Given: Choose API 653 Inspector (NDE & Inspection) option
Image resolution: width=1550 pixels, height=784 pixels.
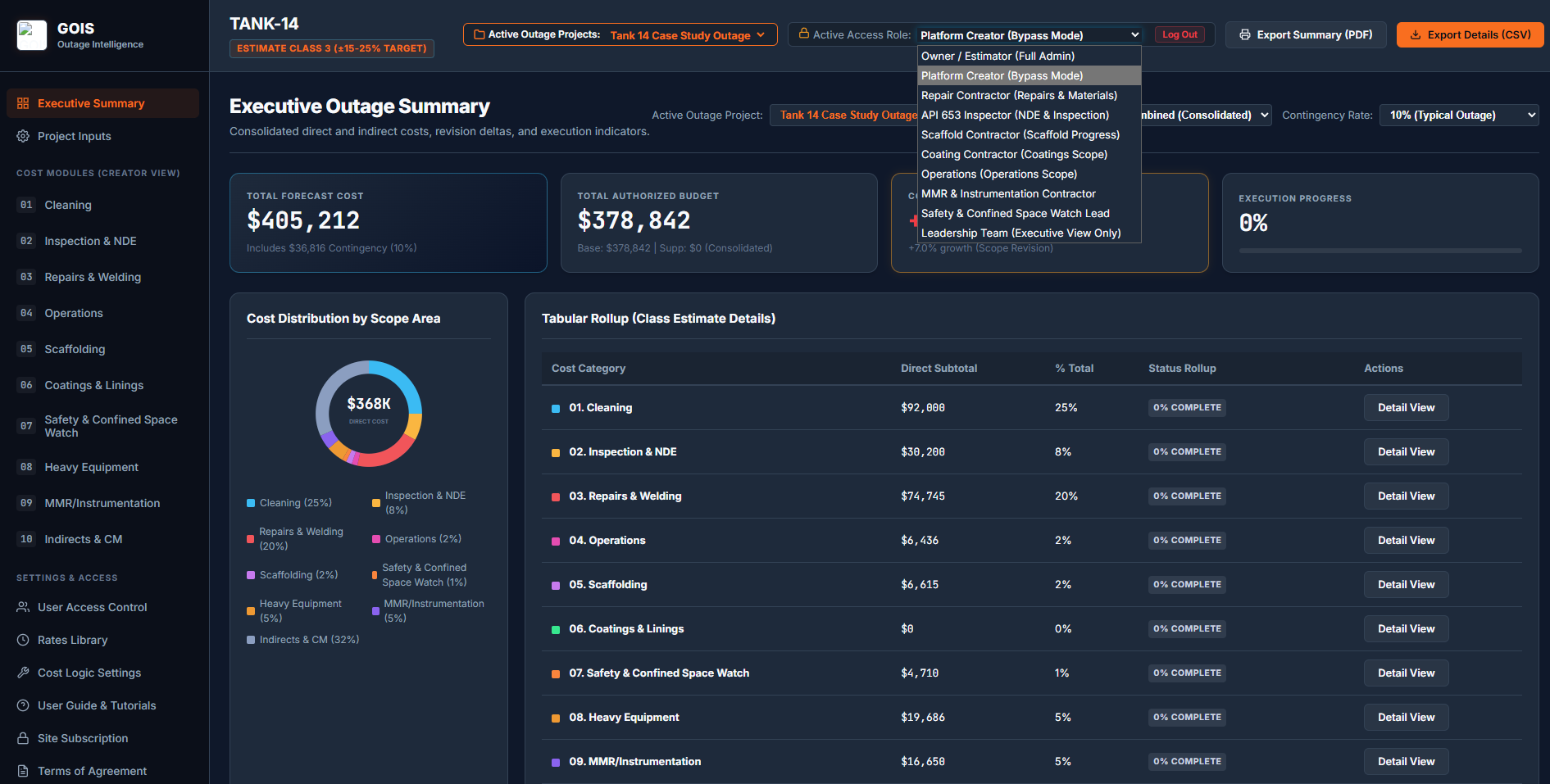Looking at the screenshot, I should point(1029,115).
